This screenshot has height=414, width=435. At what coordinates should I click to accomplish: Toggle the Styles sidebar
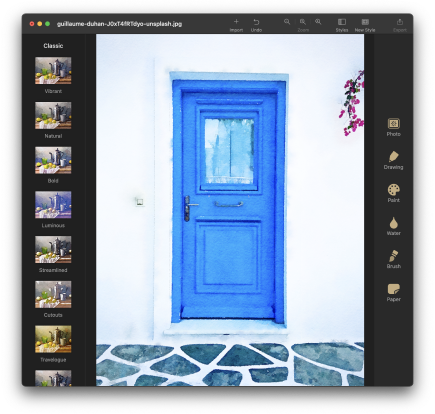pos(342,22)
